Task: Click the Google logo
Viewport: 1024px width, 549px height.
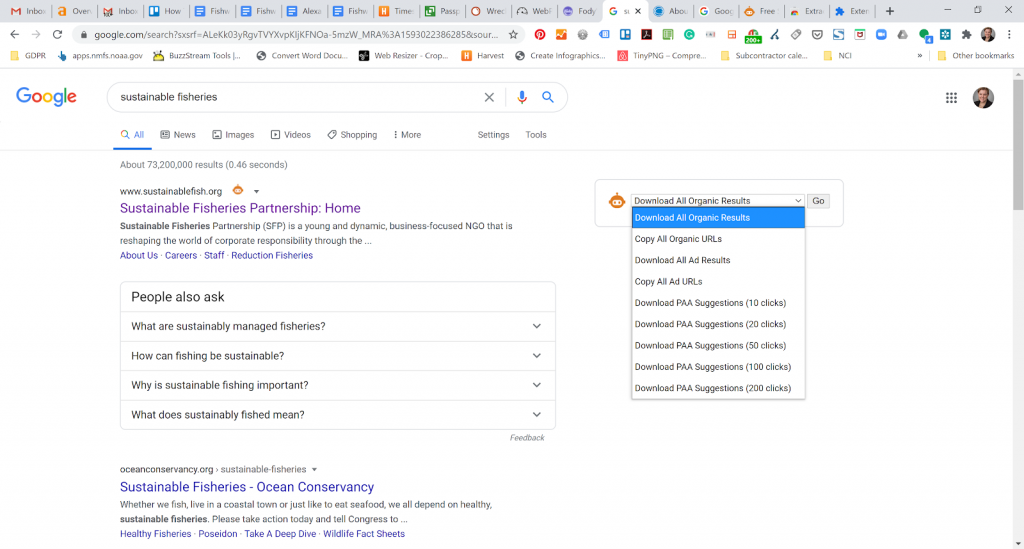Action: coord(46,97)
